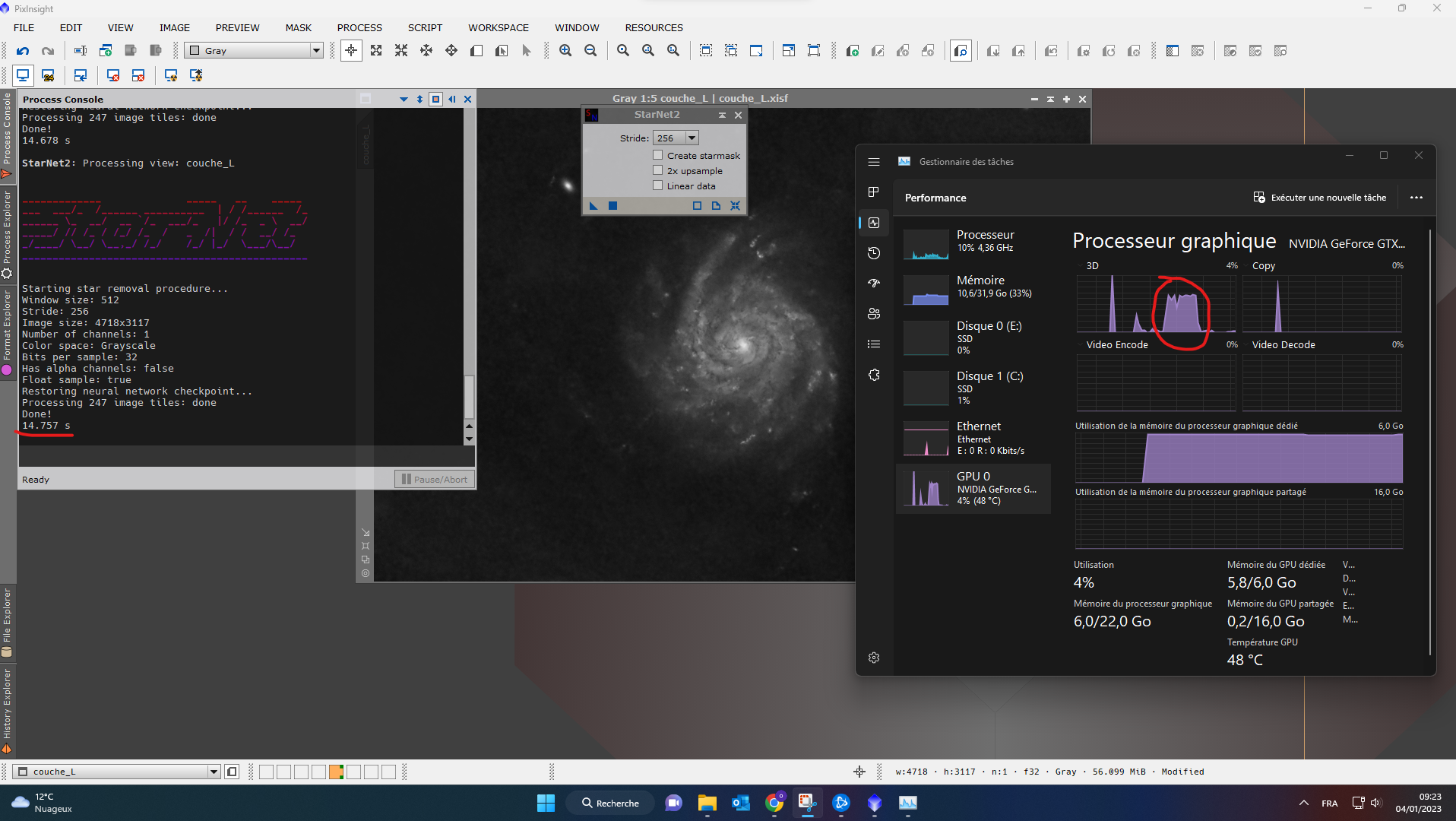Open the Recherche search box in taskbar
This screenshot has width=1456, height=821.
(x=611, y=803)
